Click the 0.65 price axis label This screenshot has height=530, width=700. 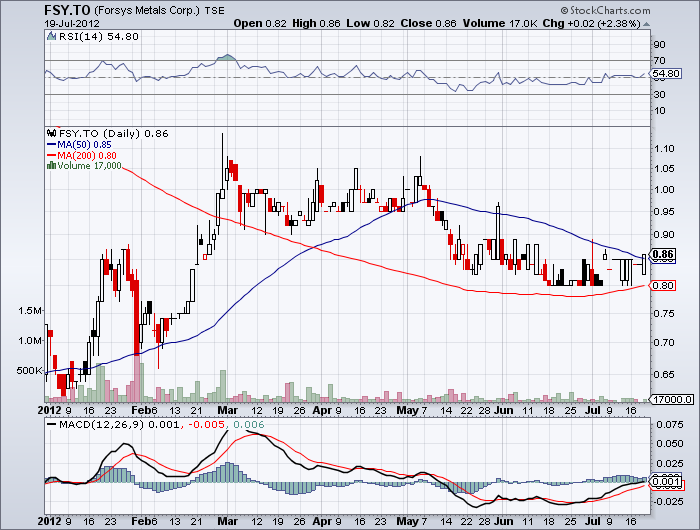pos(664,375)
